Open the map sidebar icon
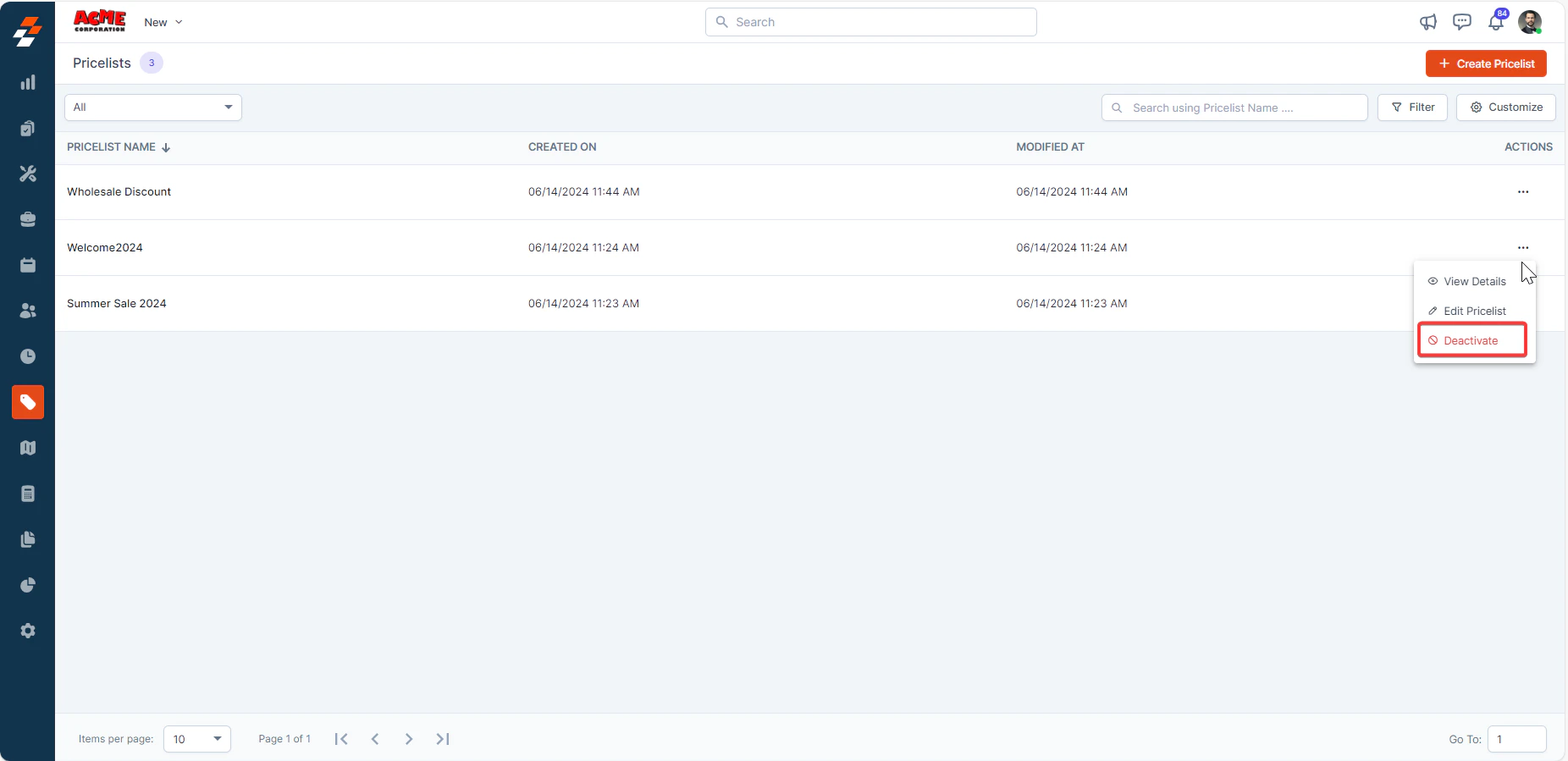The width and height of the screenshot is (1568, 761). pos(28,448)
